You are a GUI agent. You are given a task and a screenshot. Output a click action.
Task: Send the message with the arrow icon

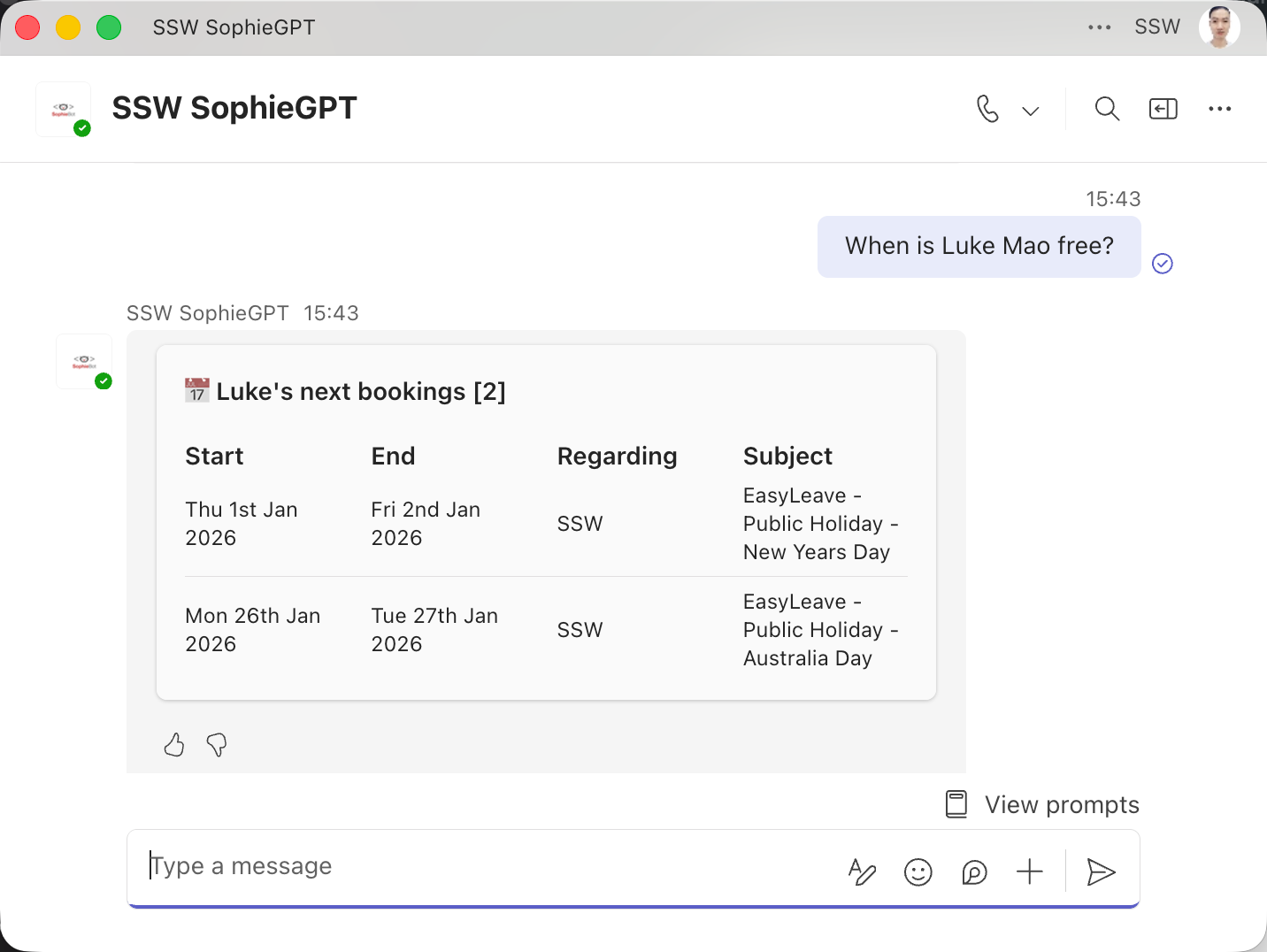pyautogui.click(x=1101, y=872)
